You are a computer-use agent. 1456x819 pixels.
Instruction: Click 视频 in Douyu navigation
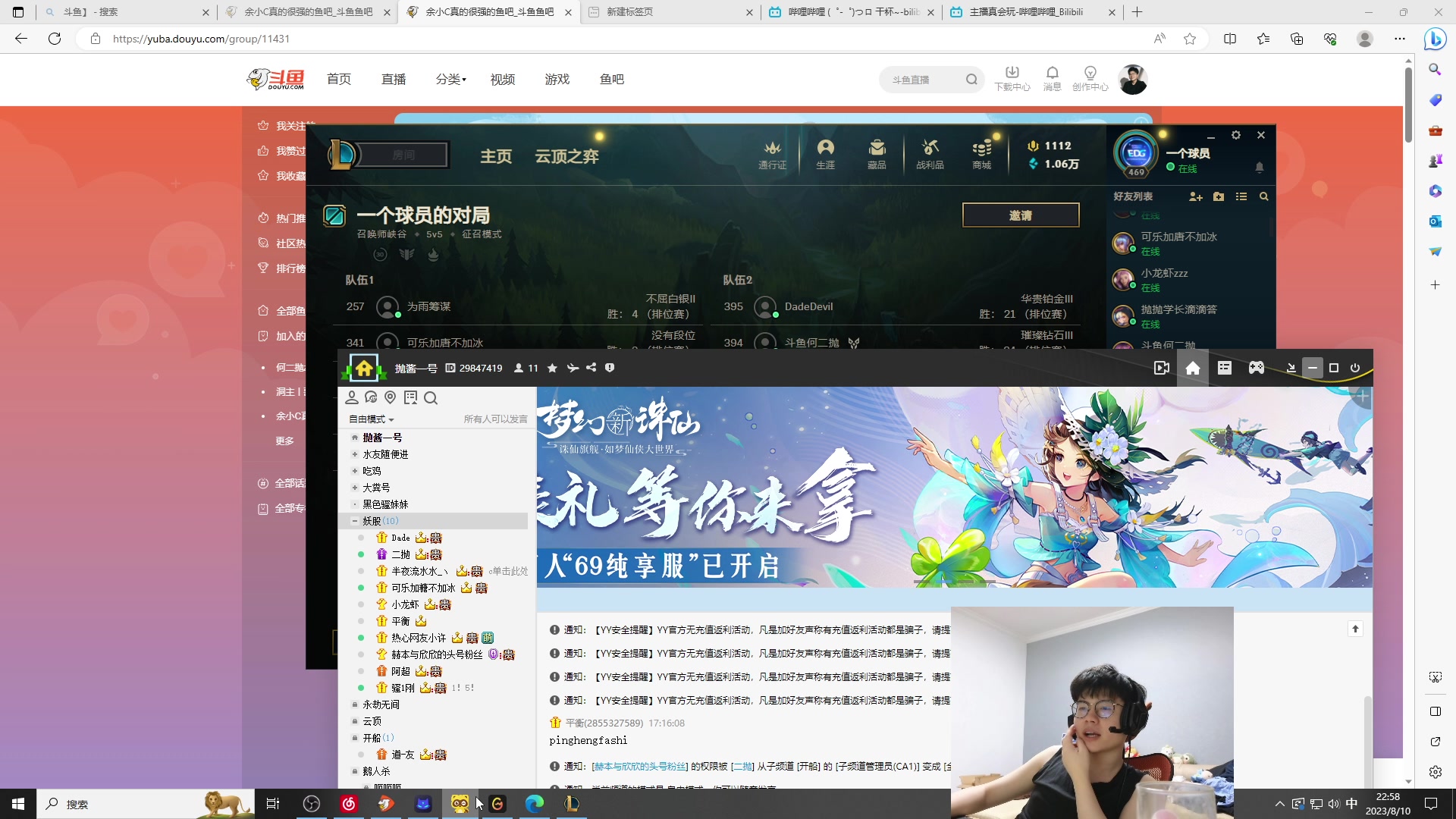(x=503, y=79)
